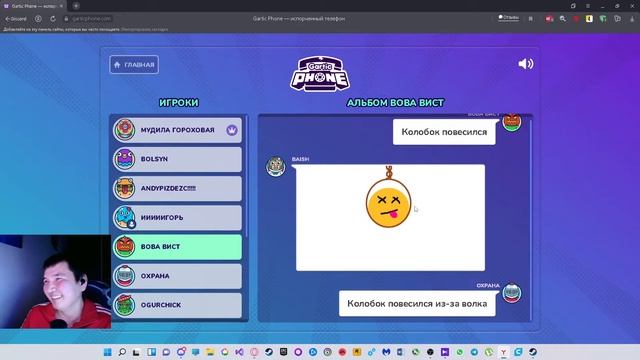Select highlighted player ВОВА ВИСТ
640x360 pixels.
click(178, 247)
